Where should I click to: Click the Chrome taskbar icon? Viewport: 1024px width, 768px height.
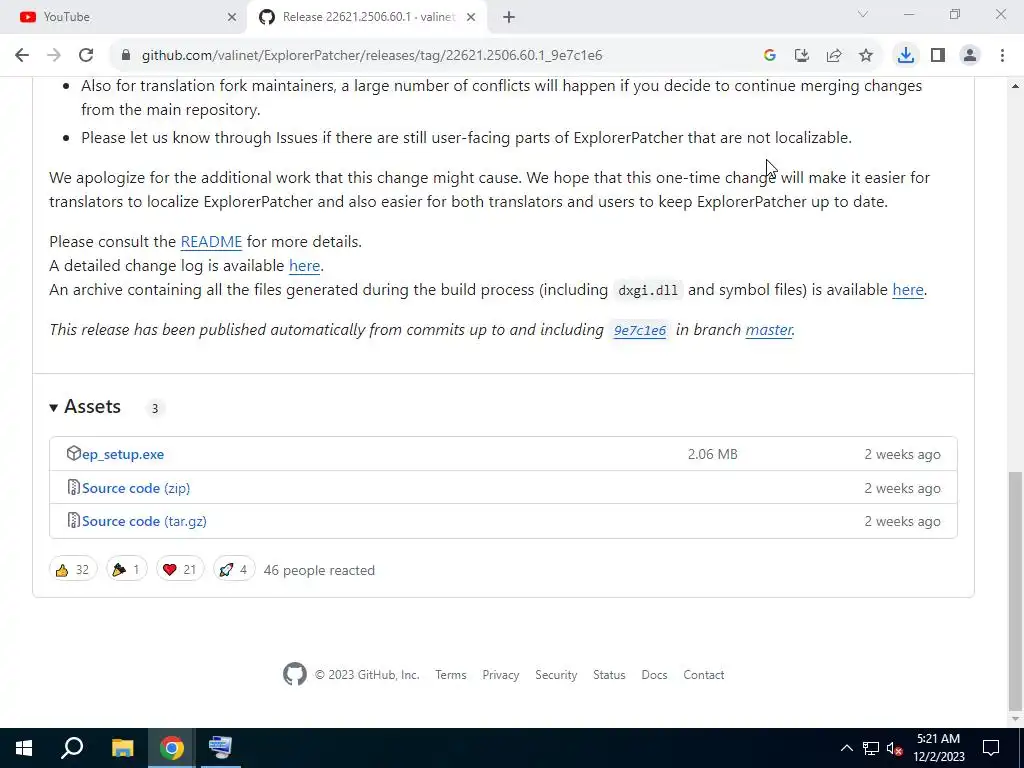pos(172,748)
